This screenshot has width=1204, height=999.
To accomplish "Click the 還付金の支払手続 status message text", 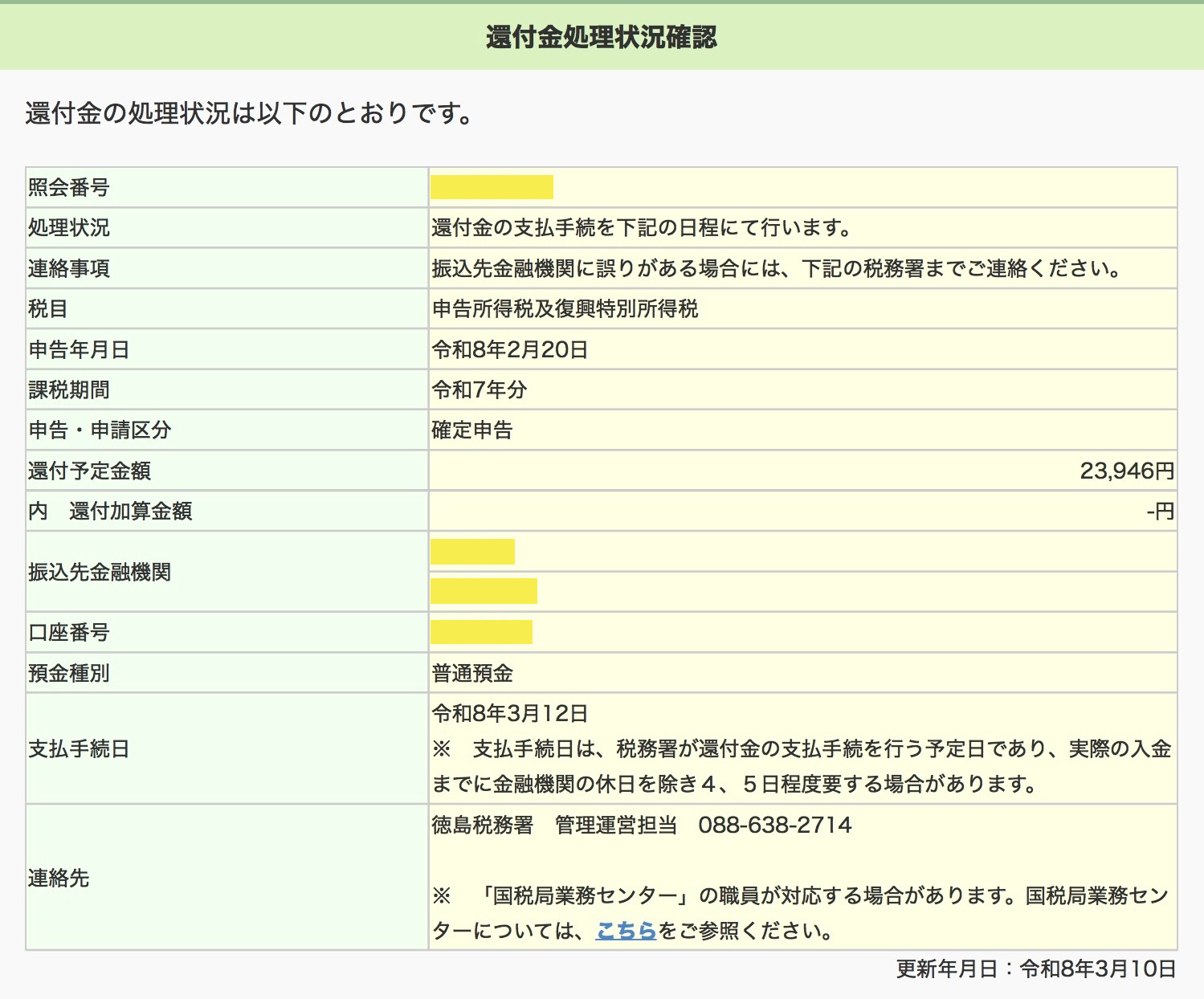I will coord(642,228).
